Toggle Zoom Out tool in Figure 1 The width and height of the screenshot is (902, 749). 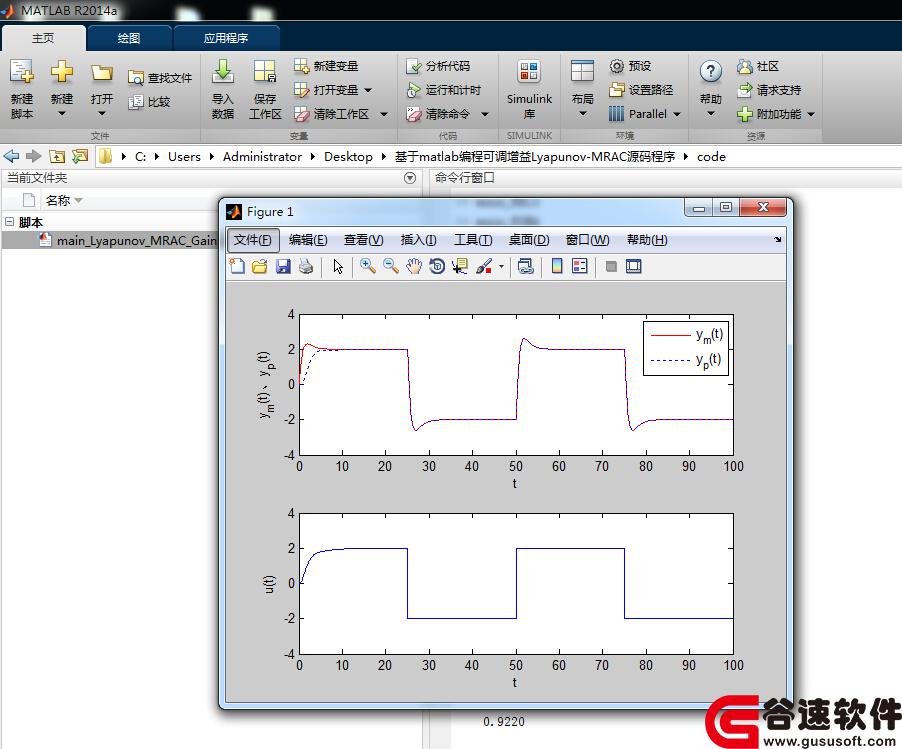391,266
